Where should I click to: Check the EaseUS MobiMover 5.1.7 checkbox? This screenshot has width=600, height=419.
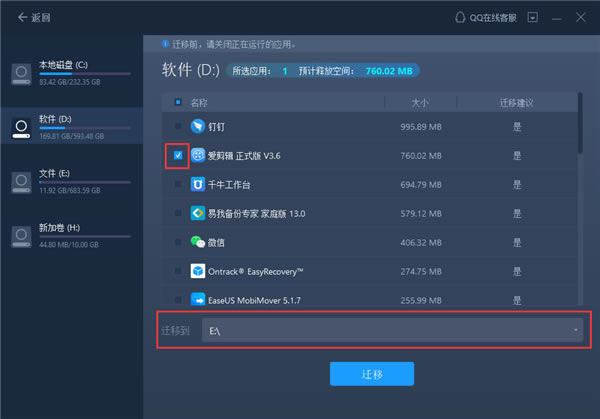pos(178,300)
